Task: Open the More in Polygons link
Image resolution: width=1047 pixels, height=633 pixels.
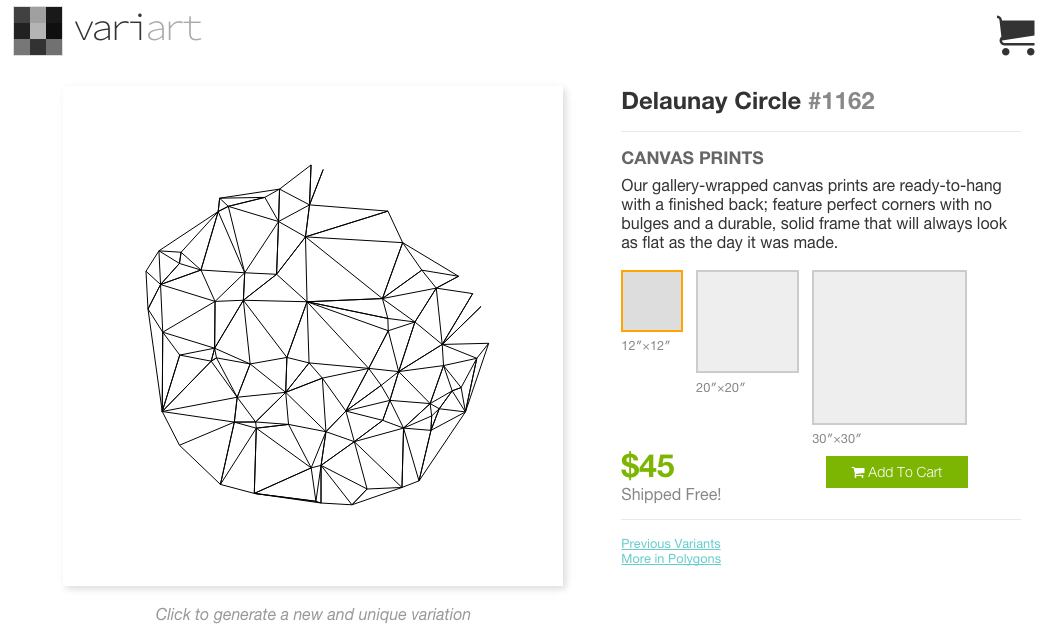Action: tap(671, 559)
